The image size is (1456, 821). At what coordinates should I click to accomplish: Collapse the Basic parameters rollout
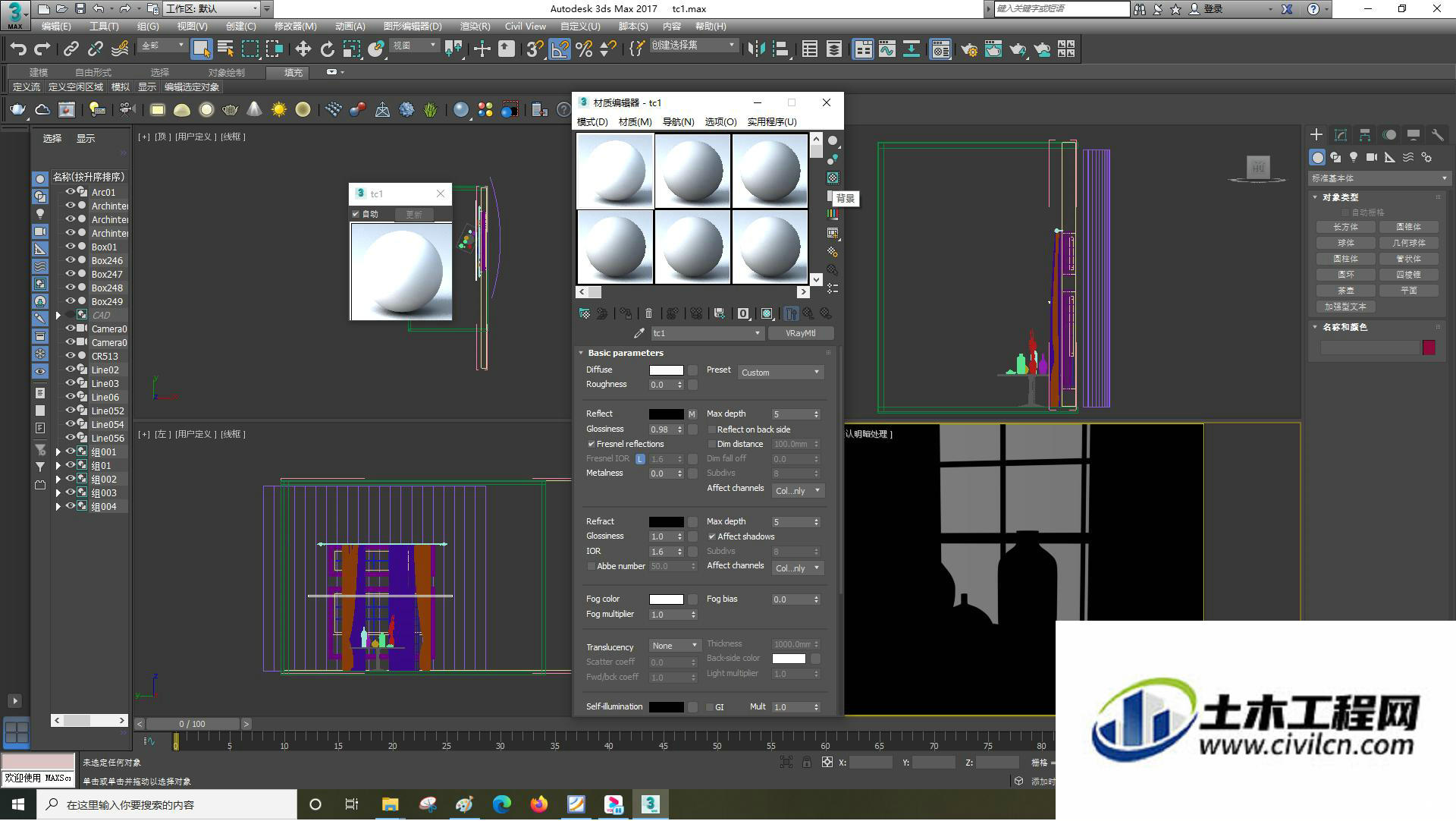[625, 354]
